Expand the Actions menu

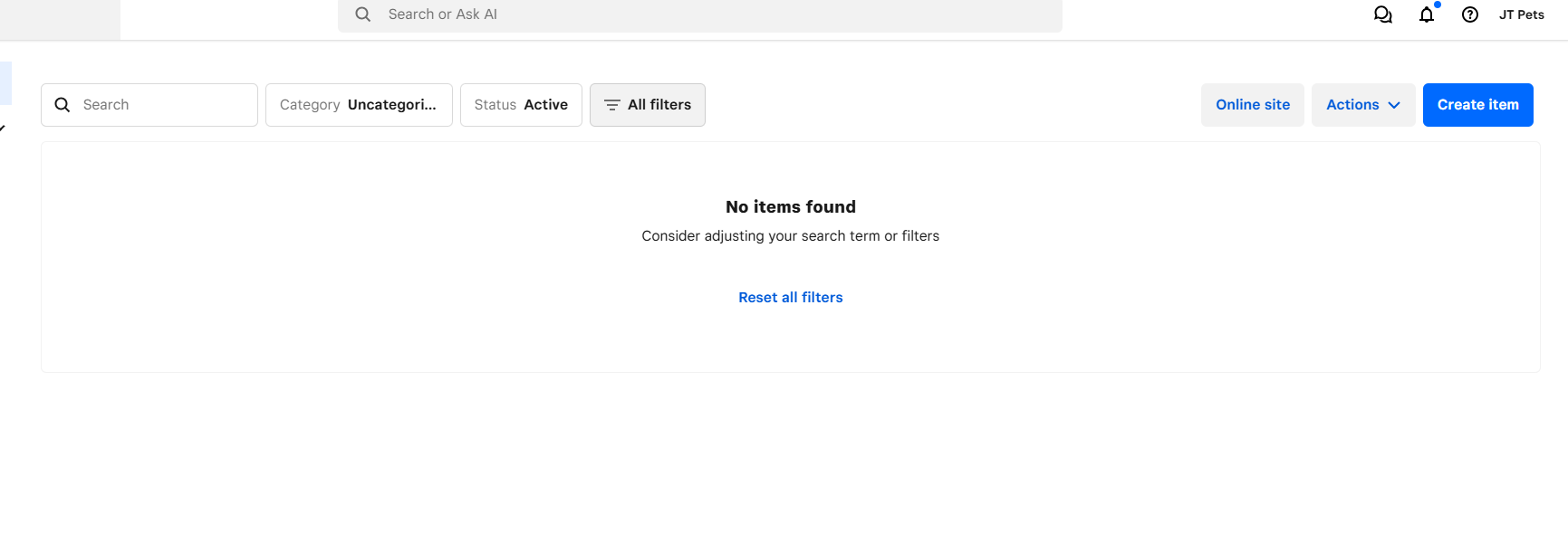1363,105
